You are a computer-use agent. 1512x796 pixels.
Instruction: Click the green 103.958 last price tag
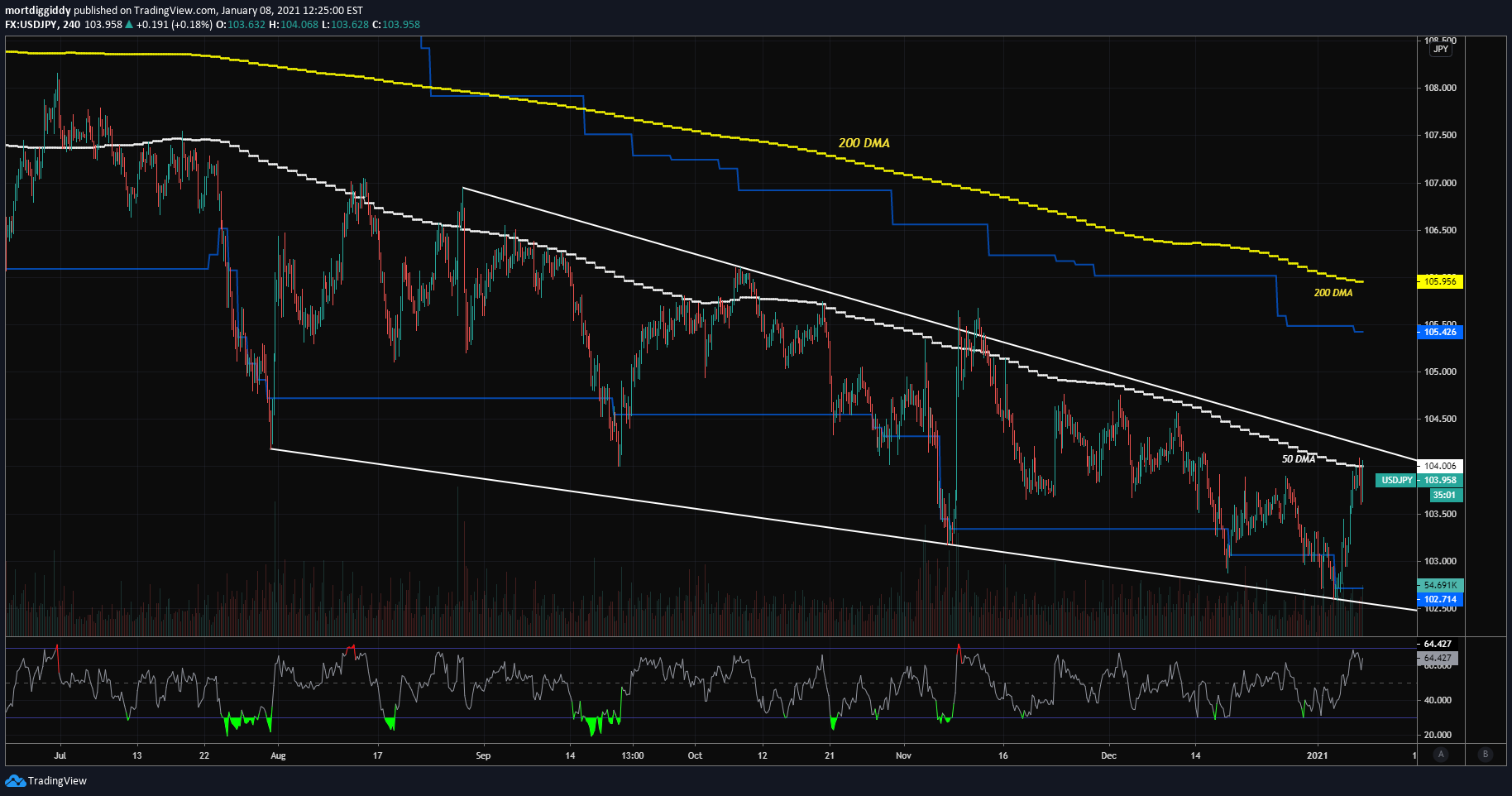(x=1440, y=480)
